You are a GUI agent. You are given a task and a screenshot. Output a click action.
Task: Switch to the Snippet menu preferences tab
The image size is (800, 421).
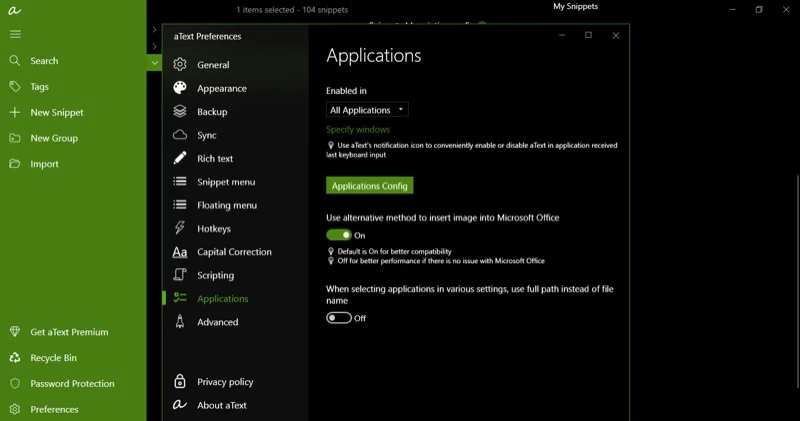[x=225, y=182]
